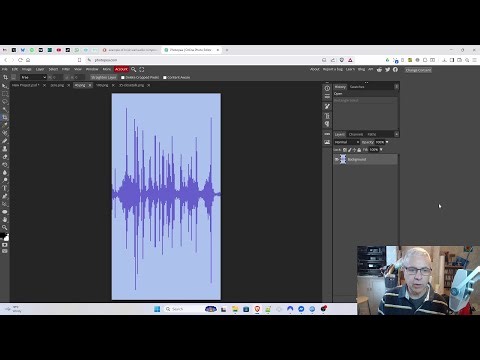Open the Layer menu
This screenshot has width=480, height=360.
[x=40, y=69]
